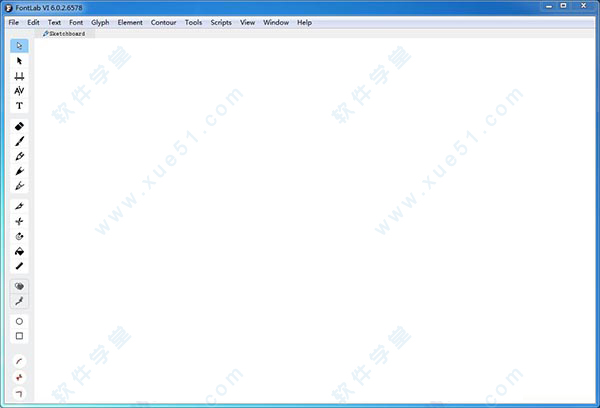The image size is (600, 408).
Task: Select the Text tool
Action: click(x=19, y=106)
